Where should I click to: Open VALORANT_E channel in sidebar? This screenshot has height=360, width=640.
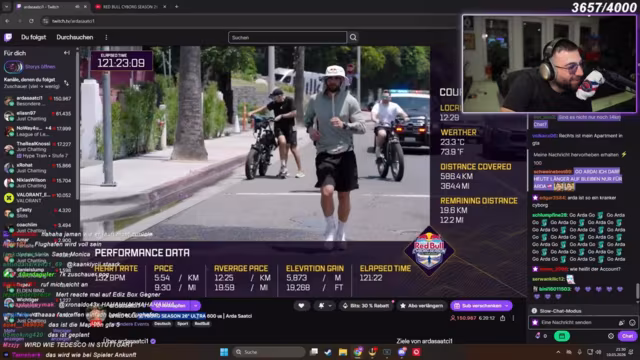coord(38,198)
